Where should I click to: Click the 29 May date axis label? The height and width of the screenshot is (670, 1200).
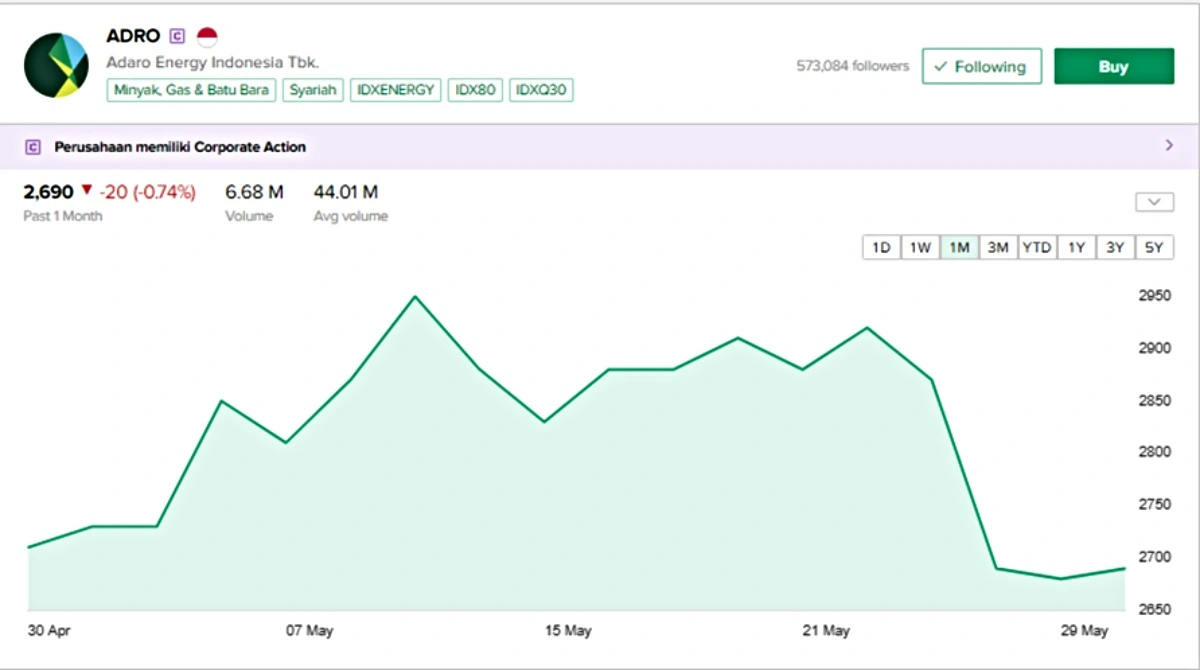coord(1085,631)
